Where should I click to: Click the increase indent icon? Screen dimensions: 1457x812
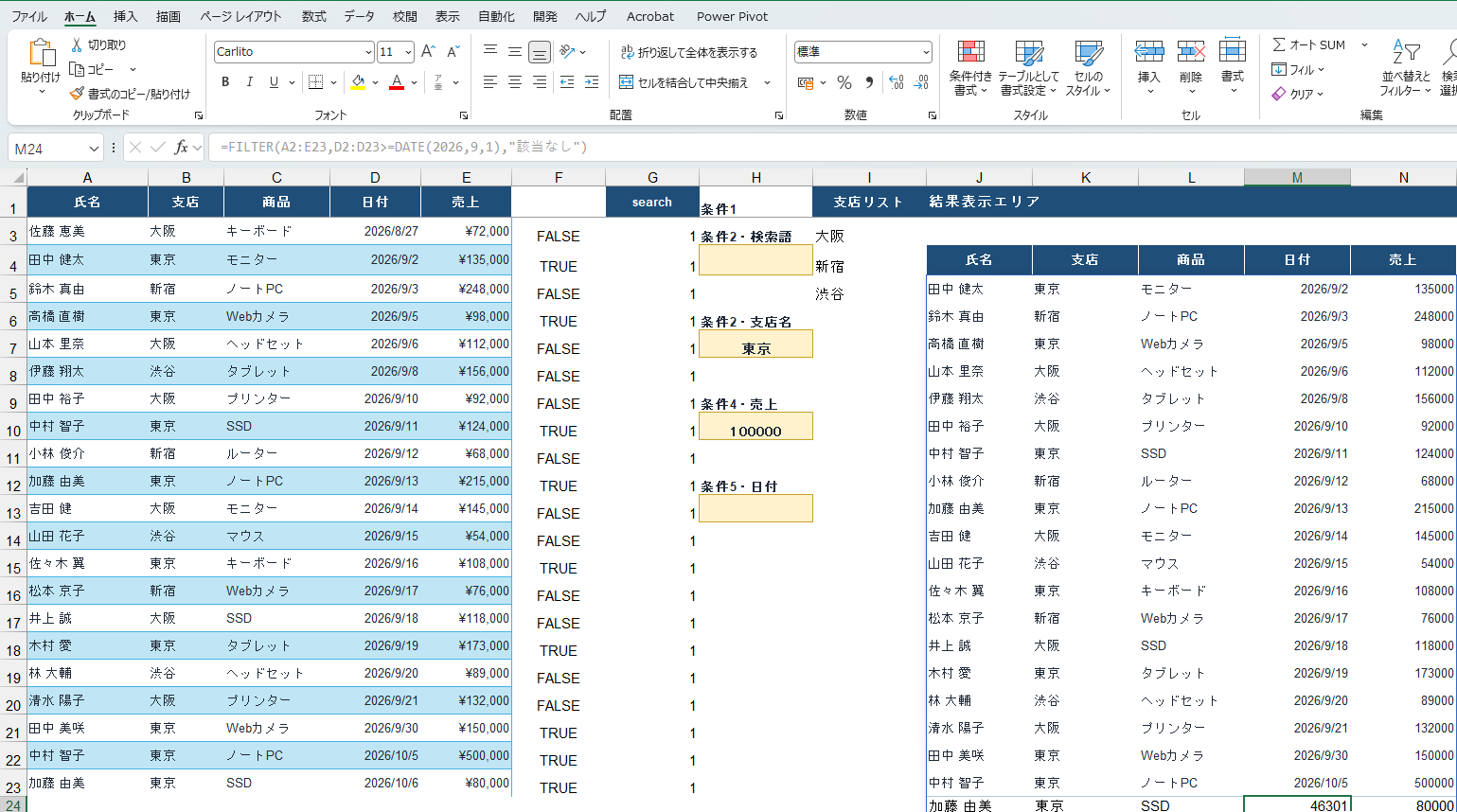point(591,82)
